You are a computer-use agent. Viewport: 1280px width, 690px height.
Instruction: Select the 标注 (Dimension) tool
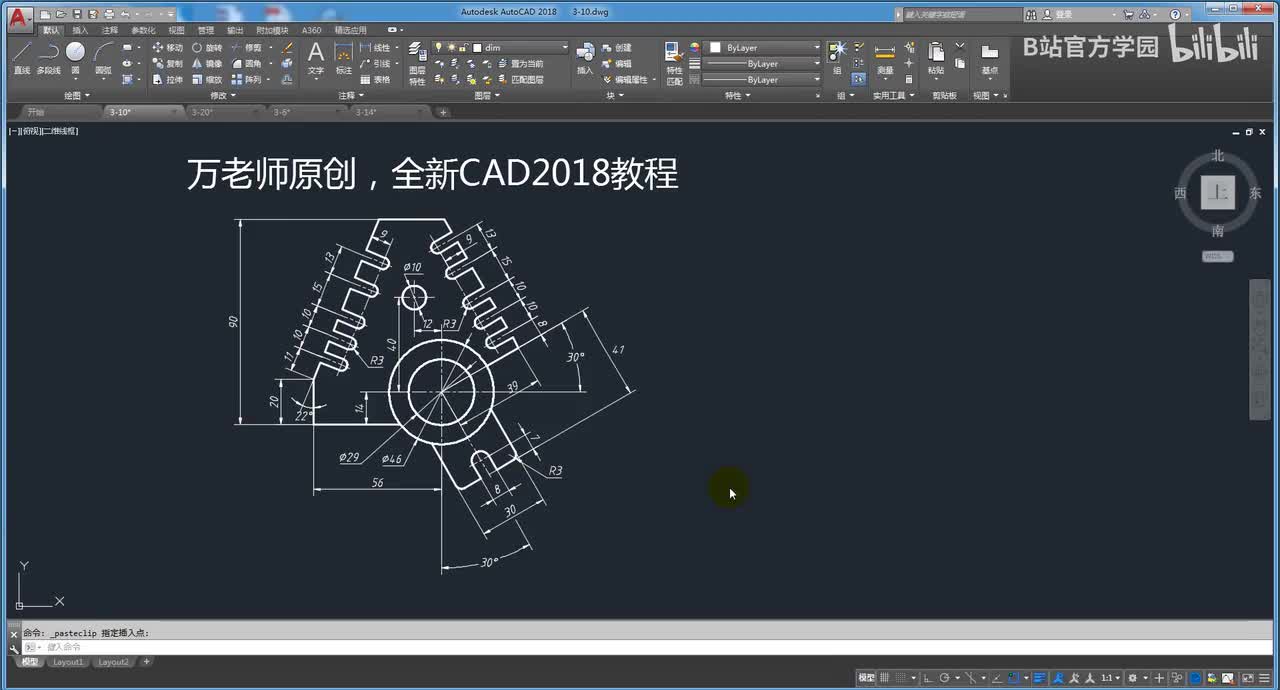343,58
